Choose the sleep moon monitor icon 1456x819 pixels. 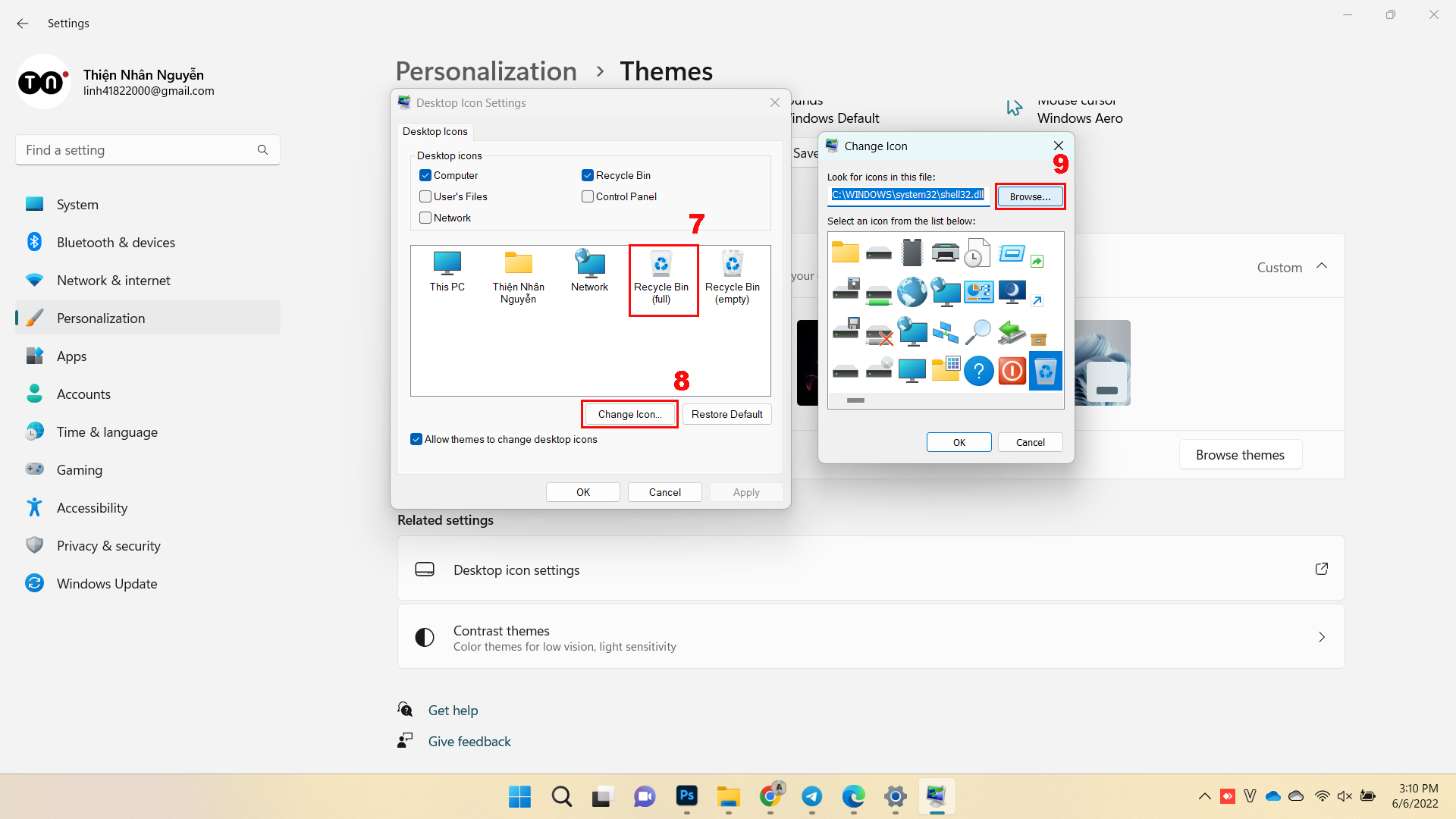[x=1012, y=291]
